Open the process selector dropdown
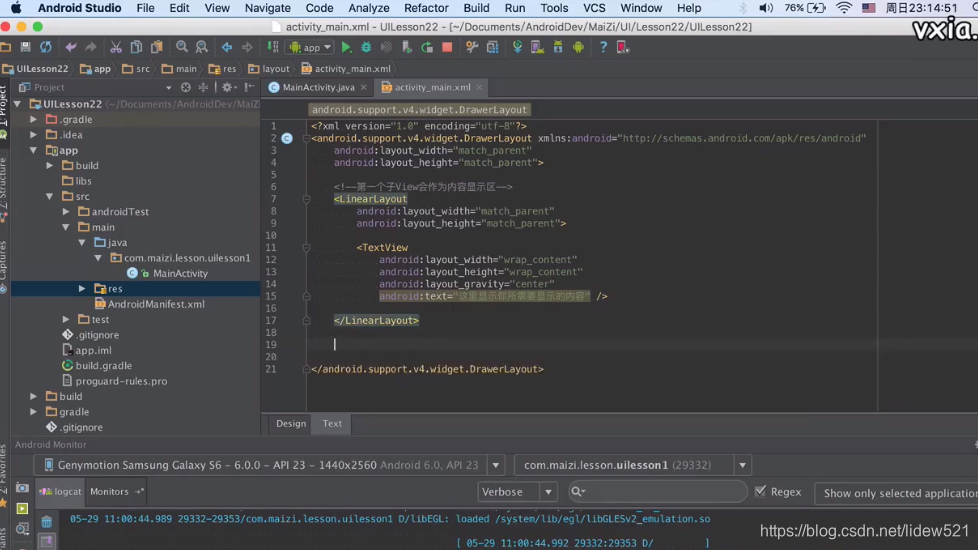 coord(742,465)
